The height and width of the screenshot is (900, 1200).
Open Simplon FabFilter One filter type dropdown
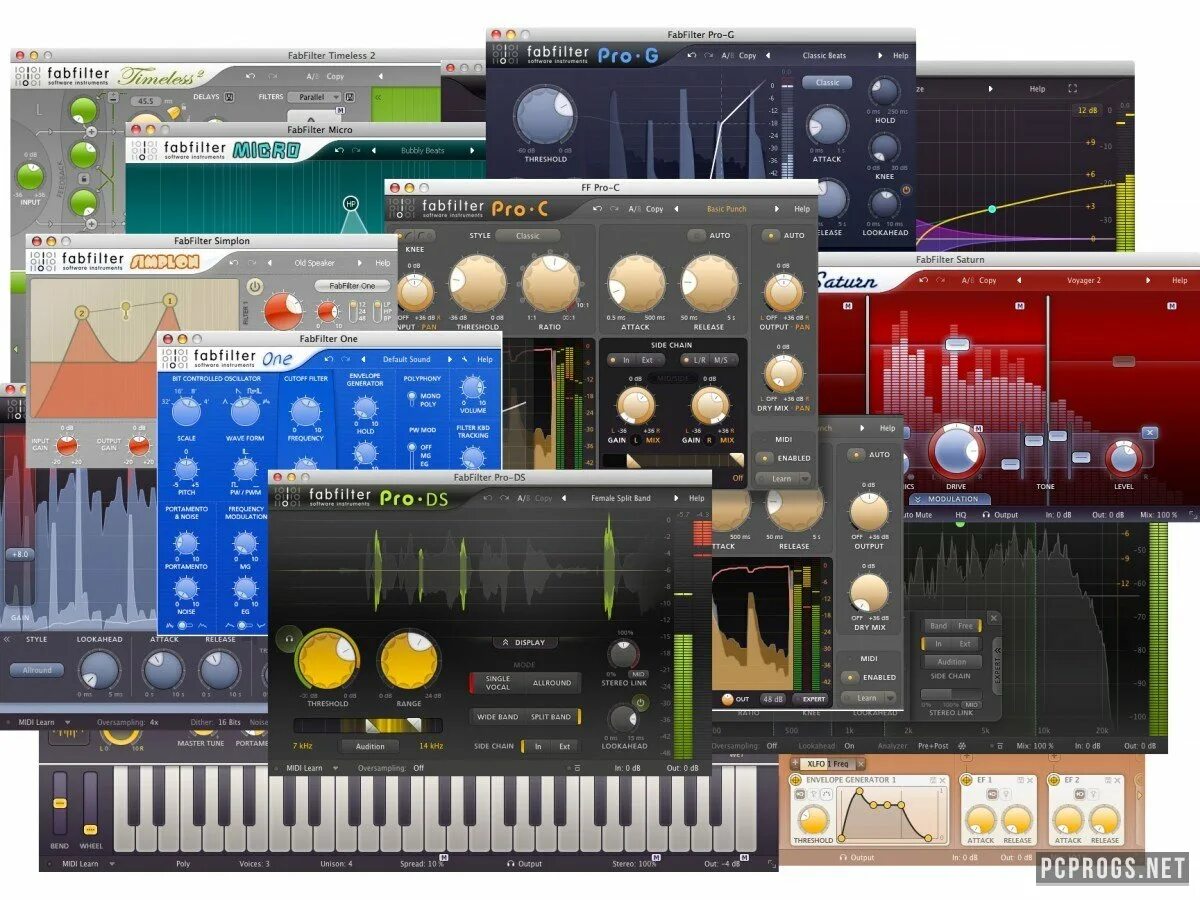coord(353,286)
